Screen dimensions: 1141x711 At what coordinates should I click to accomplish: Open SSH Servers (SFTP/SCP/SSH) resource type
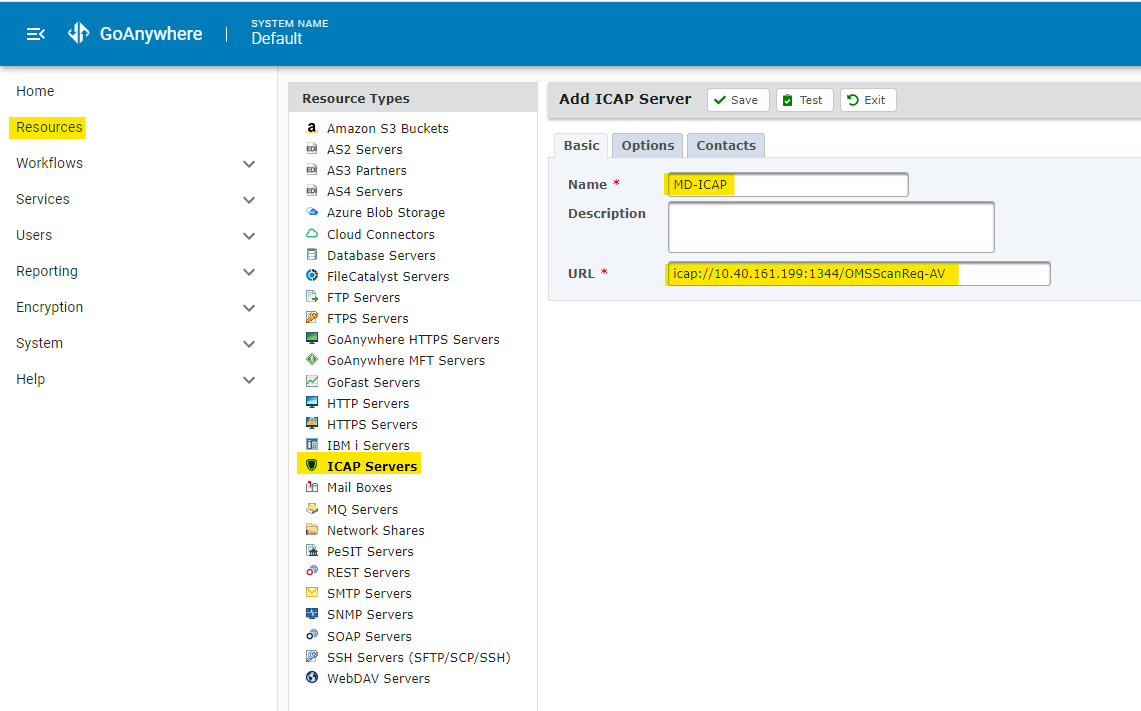418,658
